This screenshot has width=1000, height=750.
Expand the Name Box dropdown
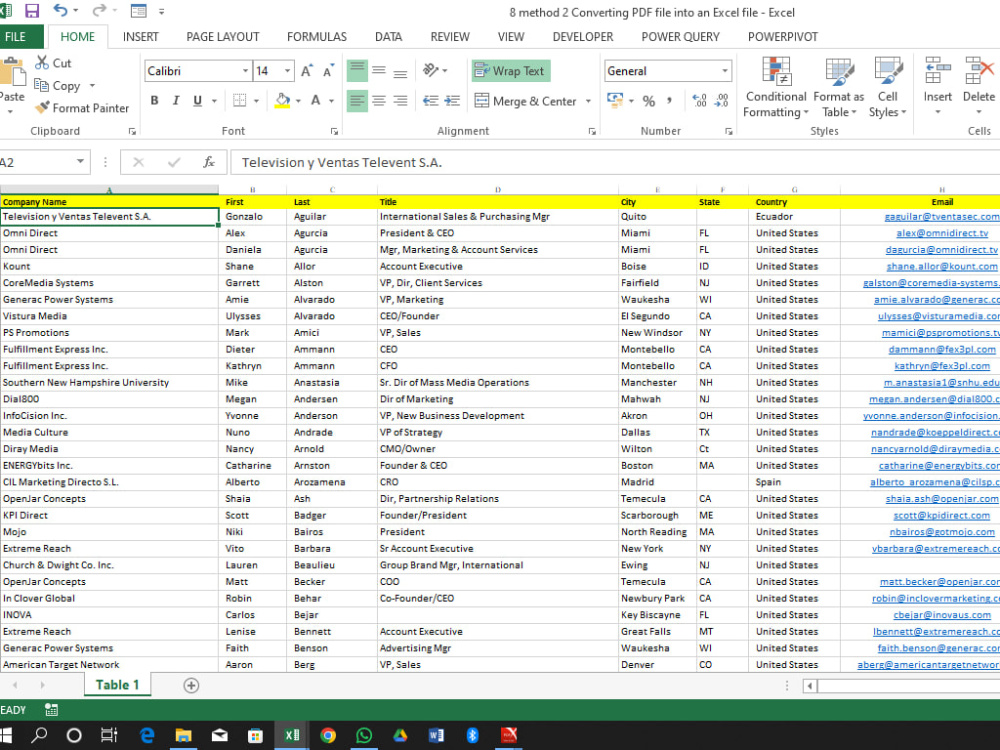(80, 161)
